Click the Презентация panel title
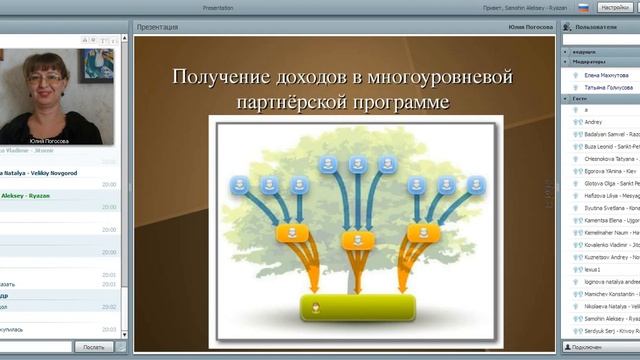Screen dimensions: 640x360 157,27
